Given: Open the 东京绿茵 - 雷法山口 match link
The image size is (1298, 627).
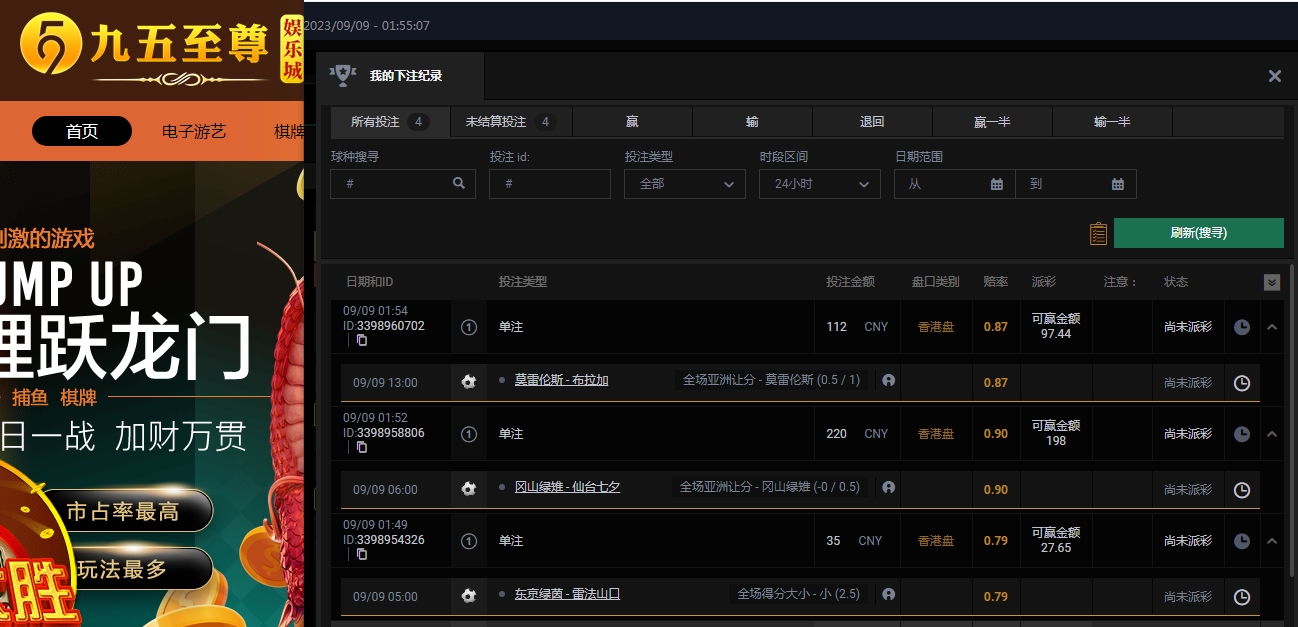Looking at the screenshot, I should (x=567, y=595).
